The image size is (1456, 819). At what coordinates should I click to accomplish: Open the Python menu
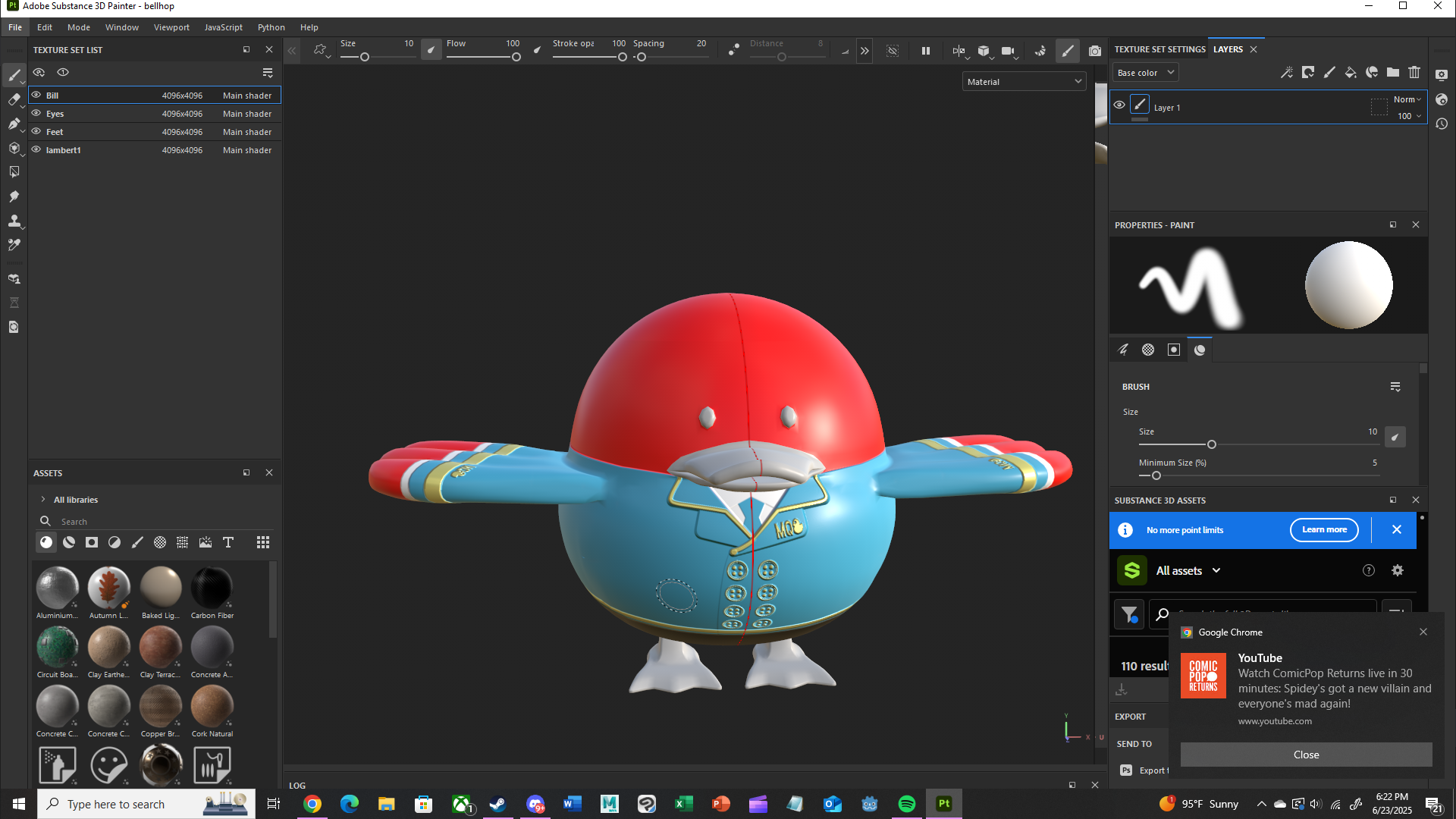[271, 27]
